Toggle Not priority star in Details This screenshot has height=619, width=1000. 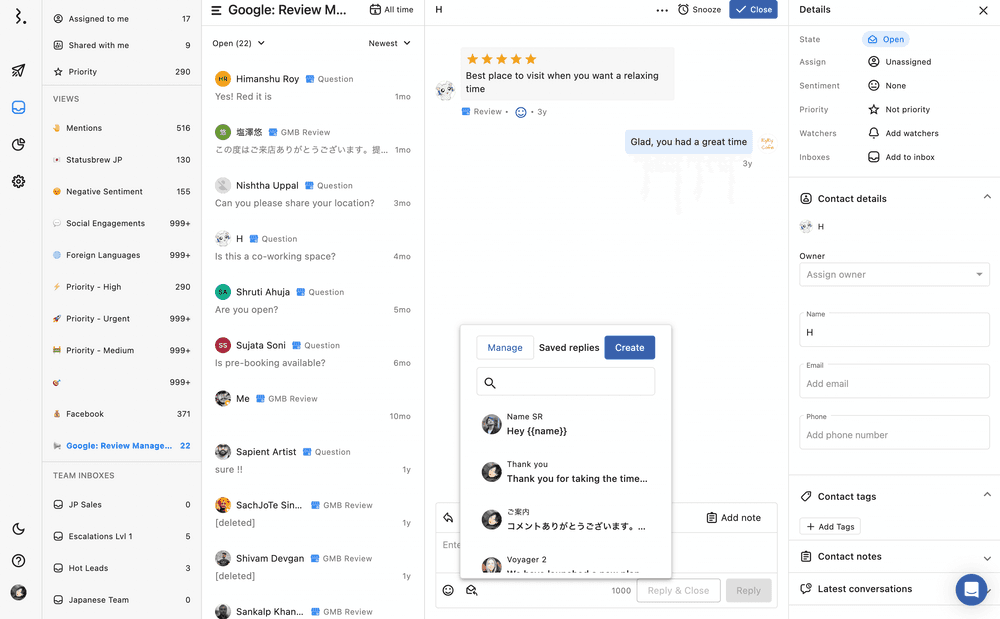tap(873, 110)
